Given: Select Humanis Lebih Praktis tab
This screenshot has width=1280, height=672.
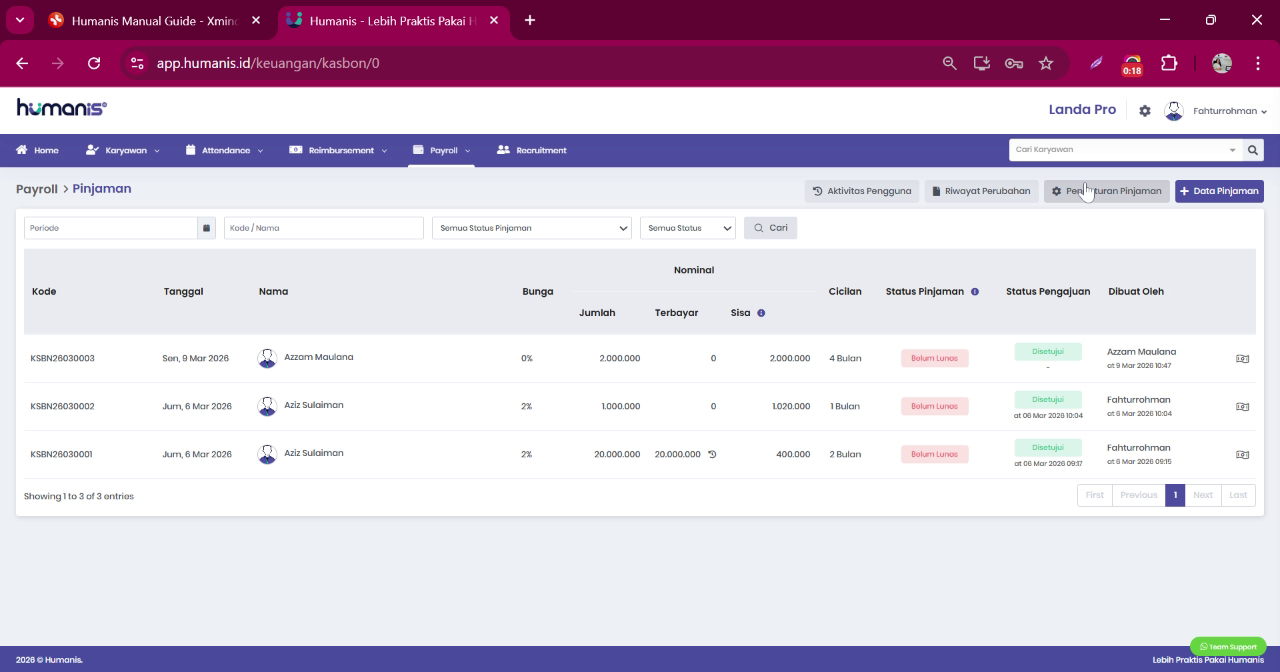Looking at the screenshot, I should 393,20.
